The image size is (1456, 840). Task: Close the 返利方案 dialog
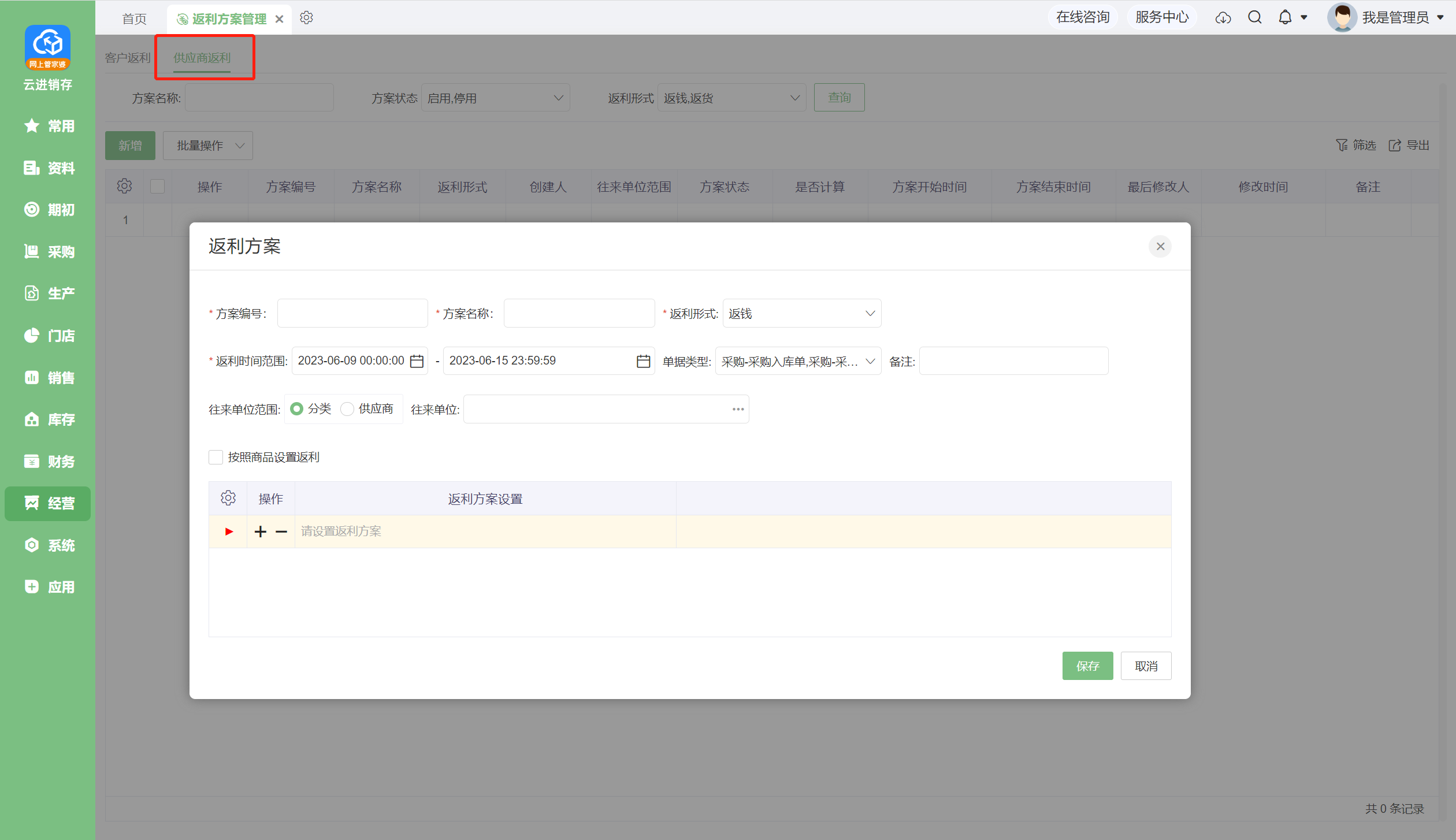[1160, 247]
